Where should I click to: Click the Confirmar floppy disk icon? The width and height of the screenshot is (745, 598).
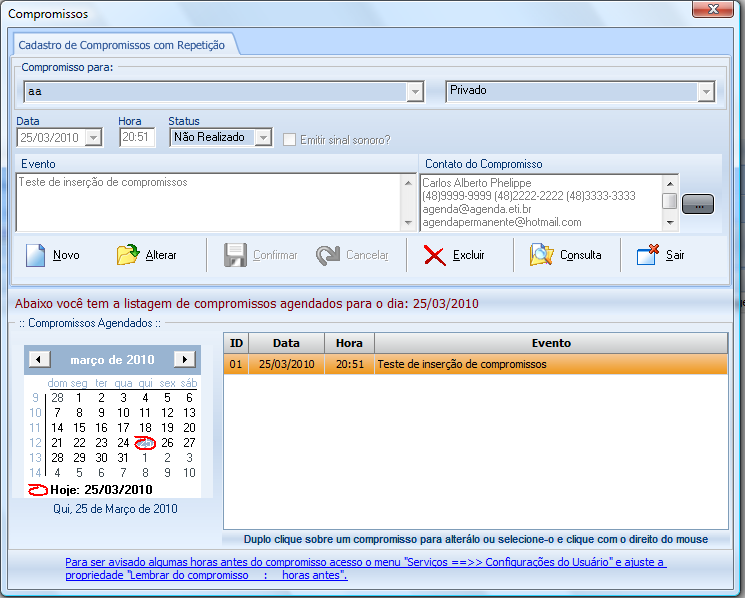coord(235,255)
